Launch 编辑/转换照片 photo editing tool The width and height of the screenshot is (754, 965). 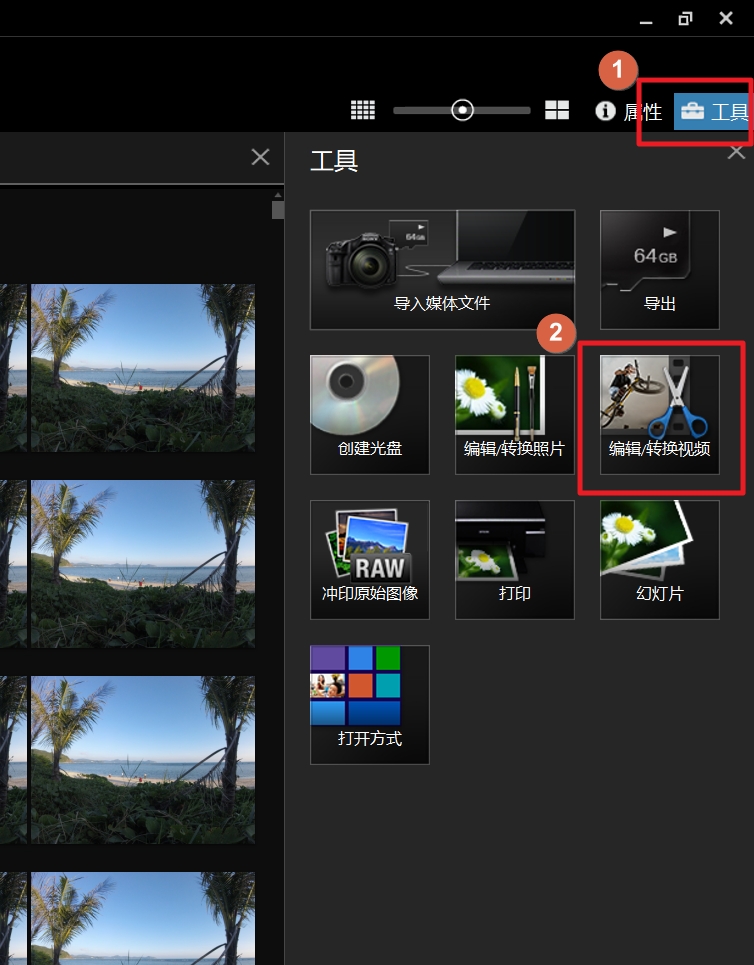(x=514, y=414)
